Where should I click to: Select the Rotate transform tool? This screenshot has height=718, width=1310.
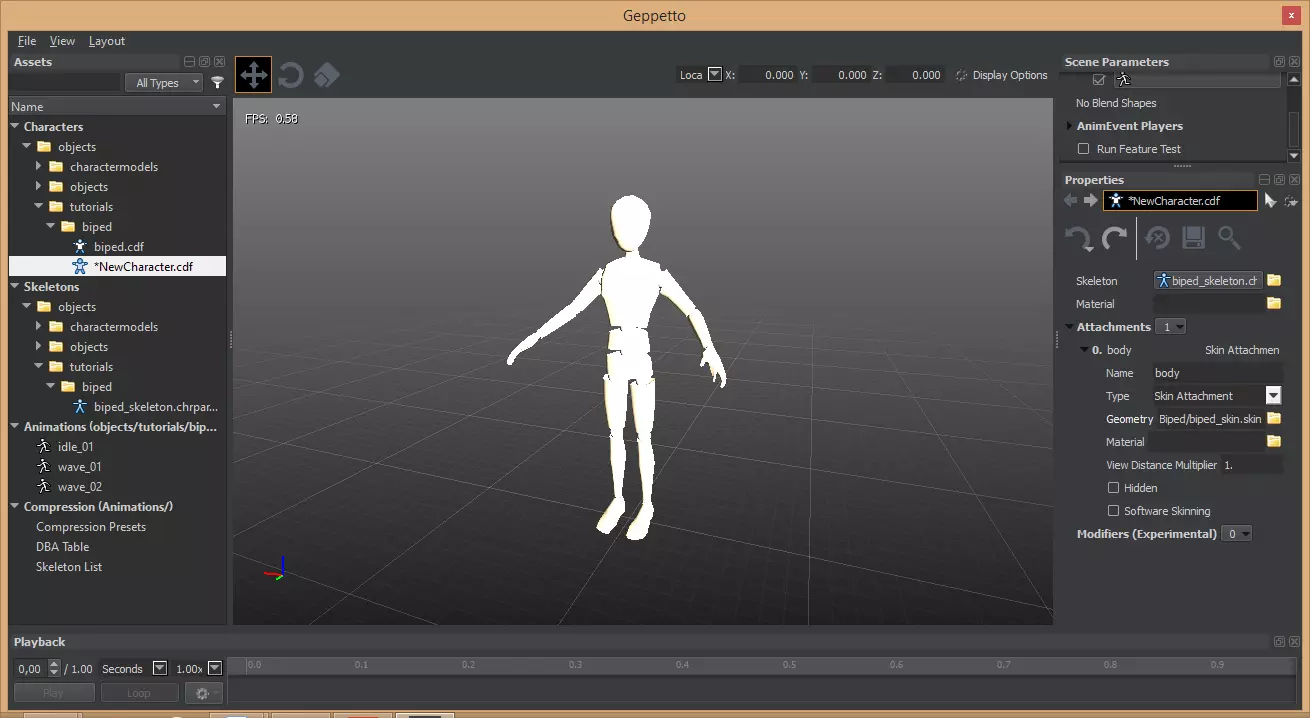[x=290, y=75]
